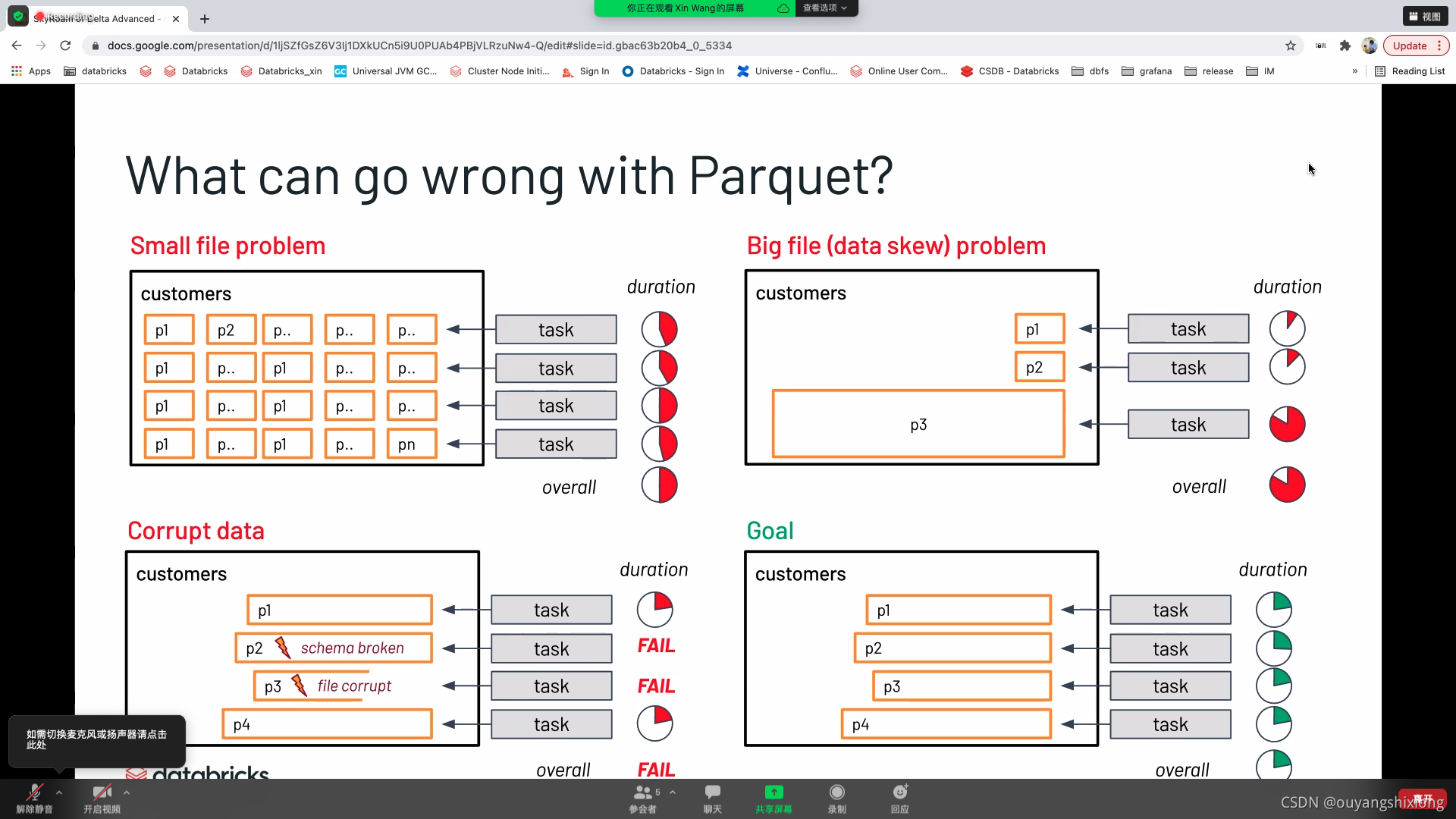Click the microphone toggle icon

tap(35, 795)
